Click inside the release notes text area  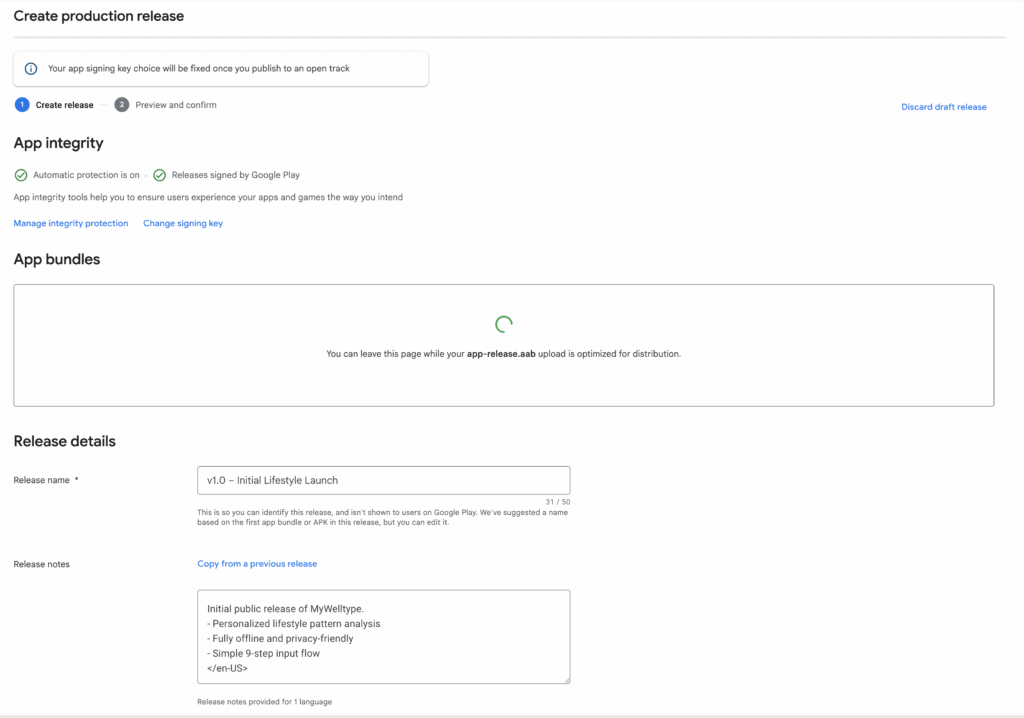coord(383,637)
